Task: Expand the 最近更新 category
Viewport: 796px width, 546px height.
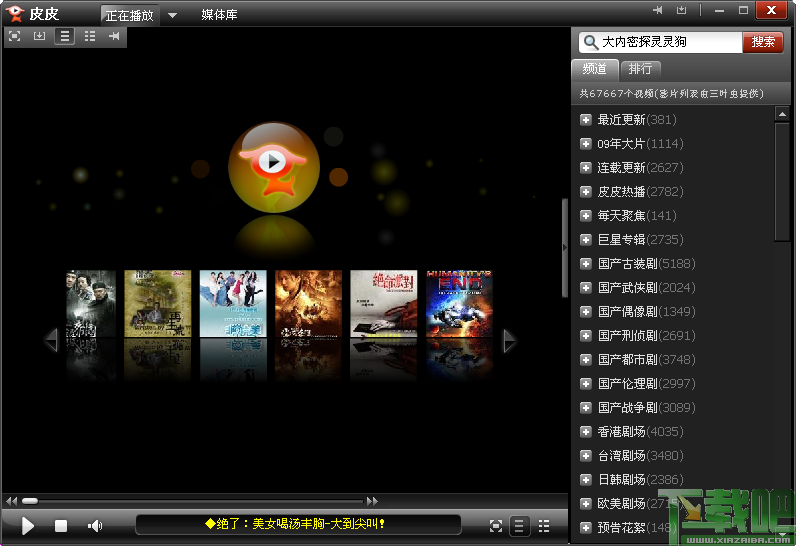Action: click(586, 120)
